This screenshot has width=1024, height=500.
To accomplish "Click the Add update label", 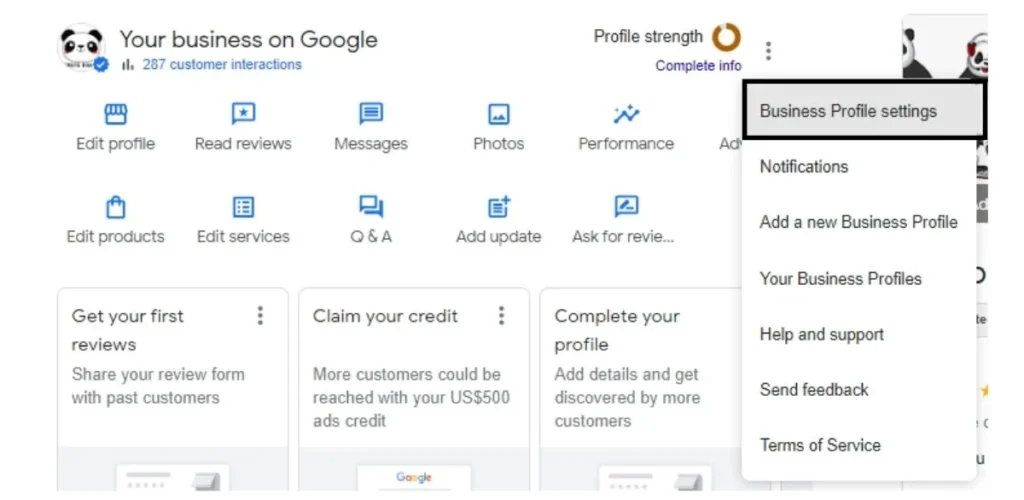I will coord(499,236).
